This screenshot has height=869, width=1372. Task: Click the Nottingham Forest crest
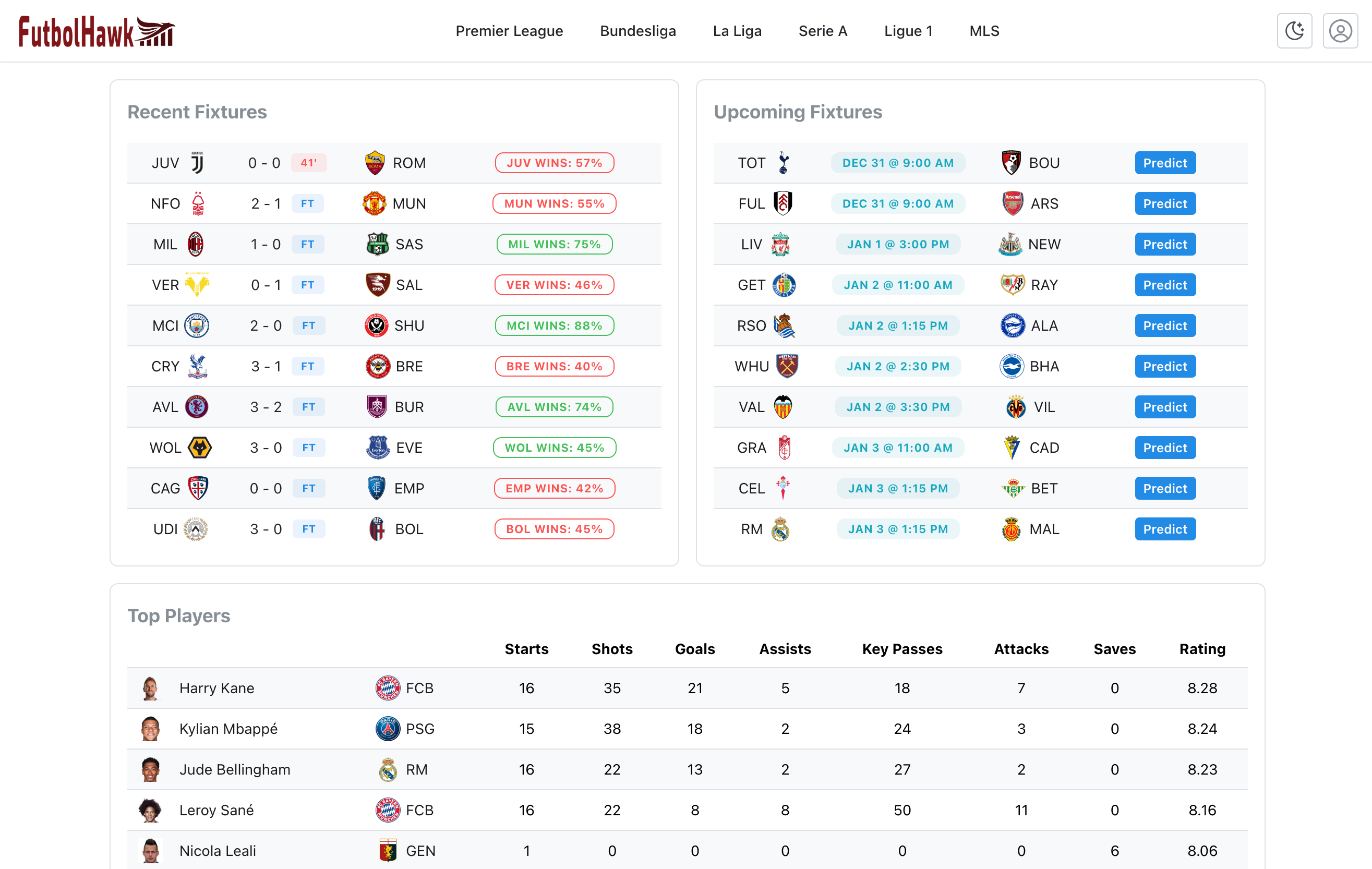click(198, 203)
